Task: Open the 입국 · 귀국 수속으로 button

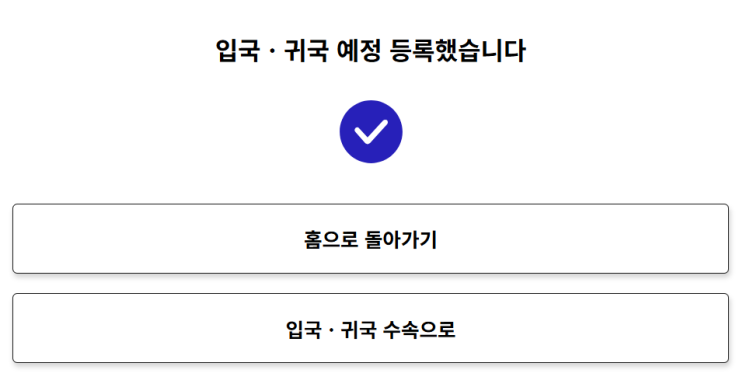Action: [x=371, y=328]
